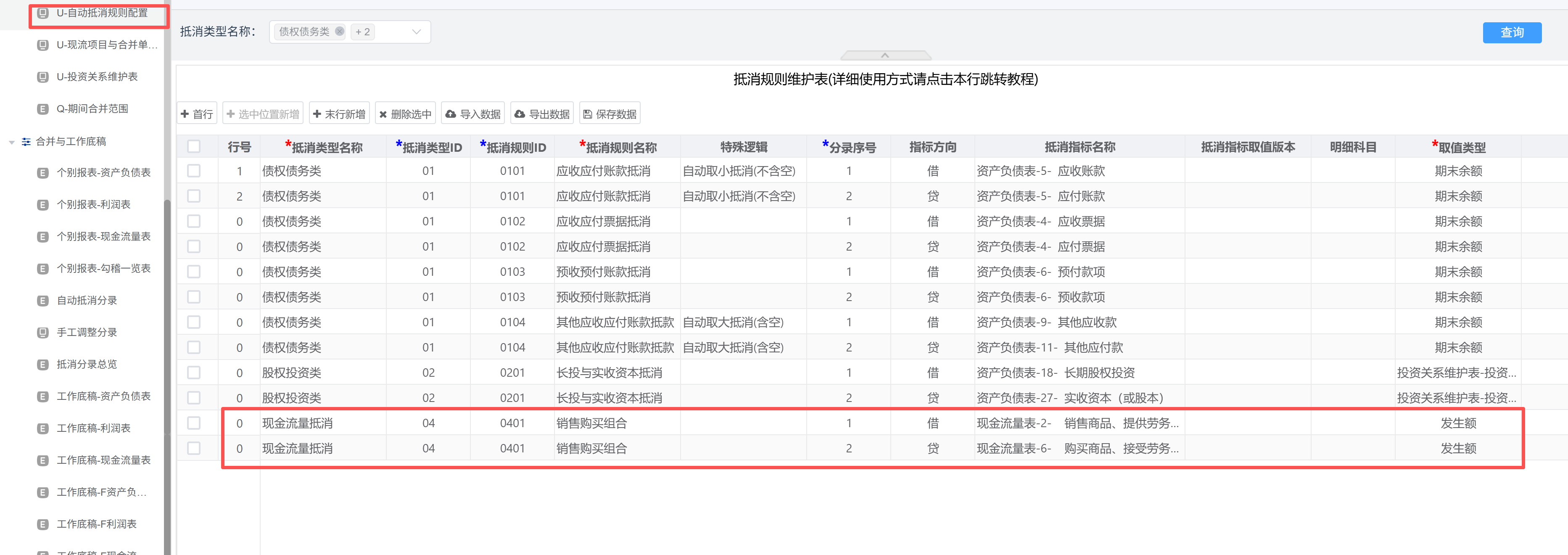Viewport: 1568px width, 555px height.
Task: Click the 抵消规则维护表 tutorial title link
Action: (x=885, y=79)
